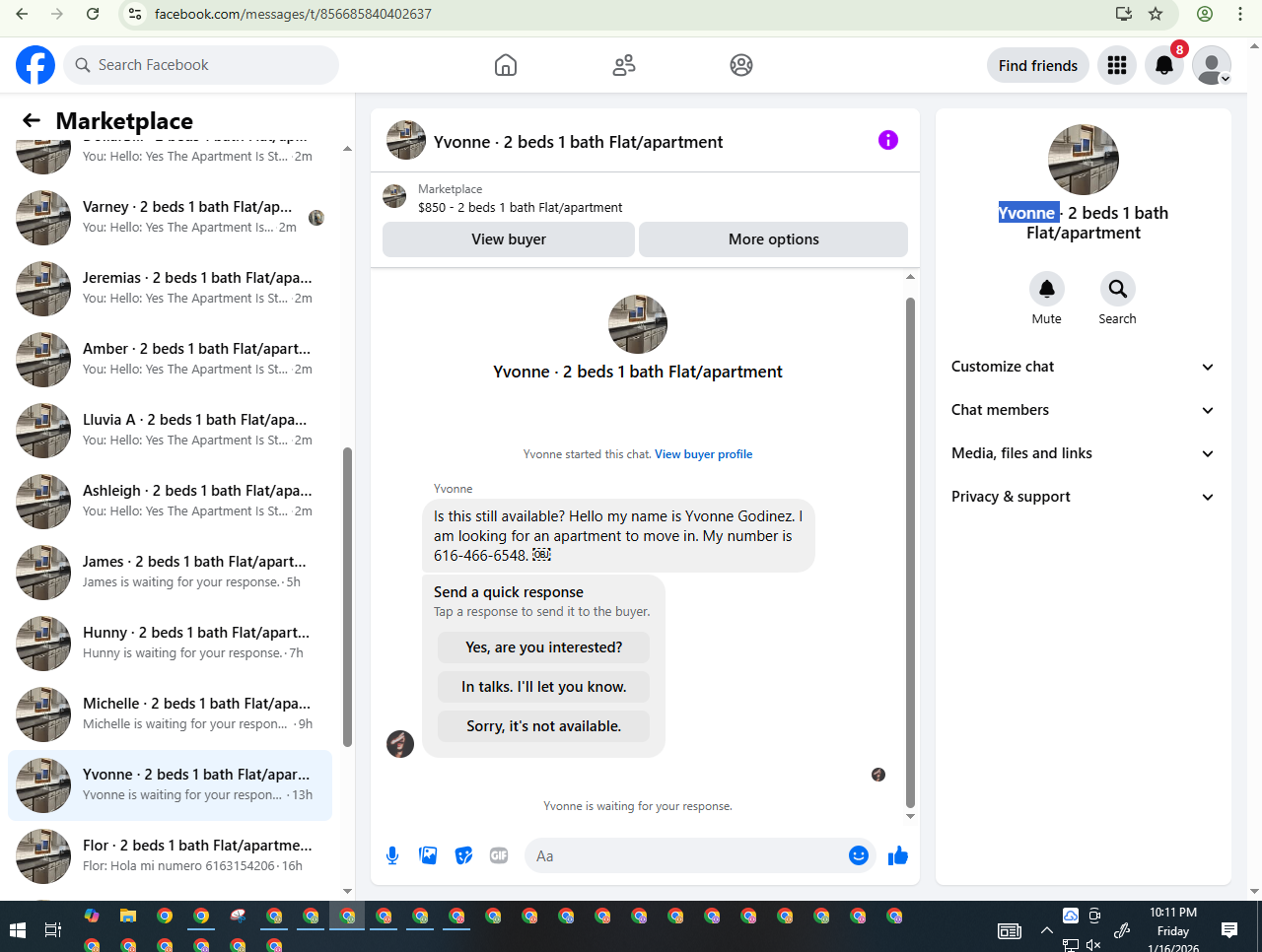Open View buyer profile link
This screenshot has height=952, width=1262.
pos(704,454)
